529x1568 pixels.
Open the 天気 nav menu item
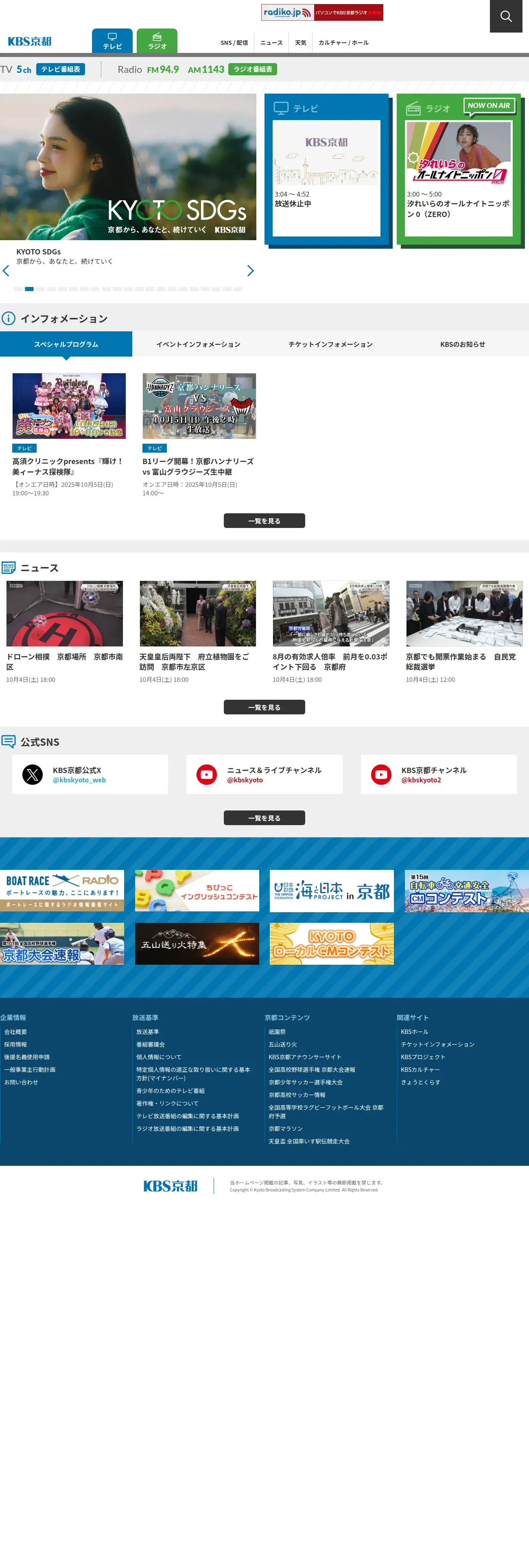tap(300, 43)
